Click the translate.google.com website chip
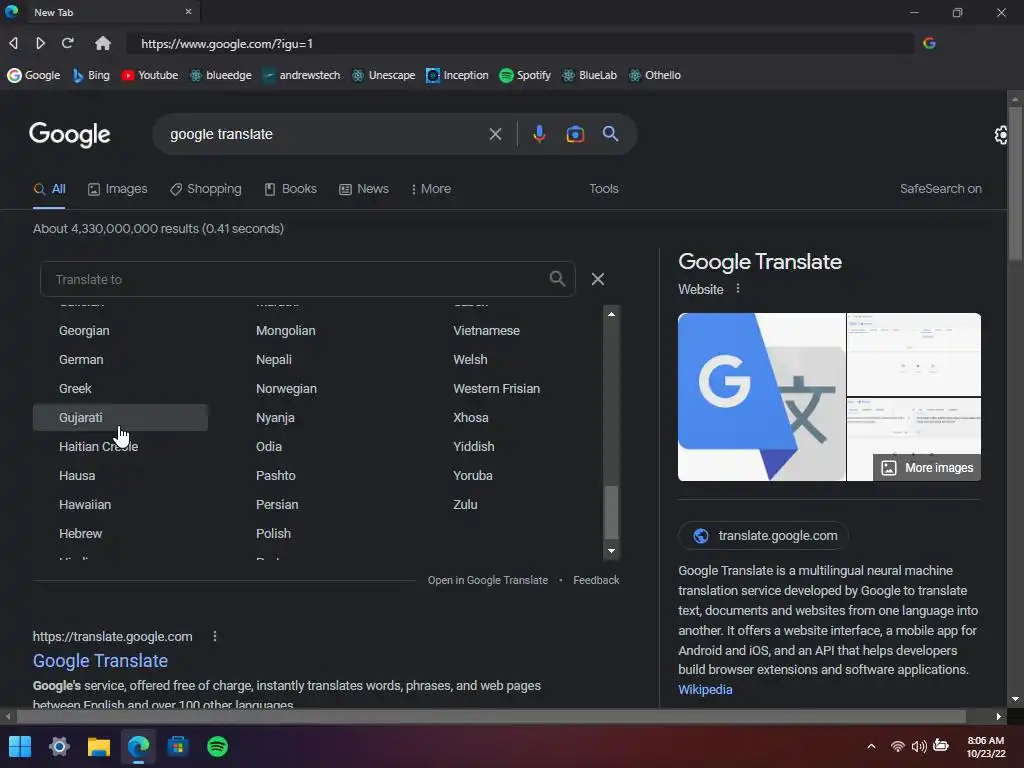This screenshot has height=768, width=1024. point(763,536)
